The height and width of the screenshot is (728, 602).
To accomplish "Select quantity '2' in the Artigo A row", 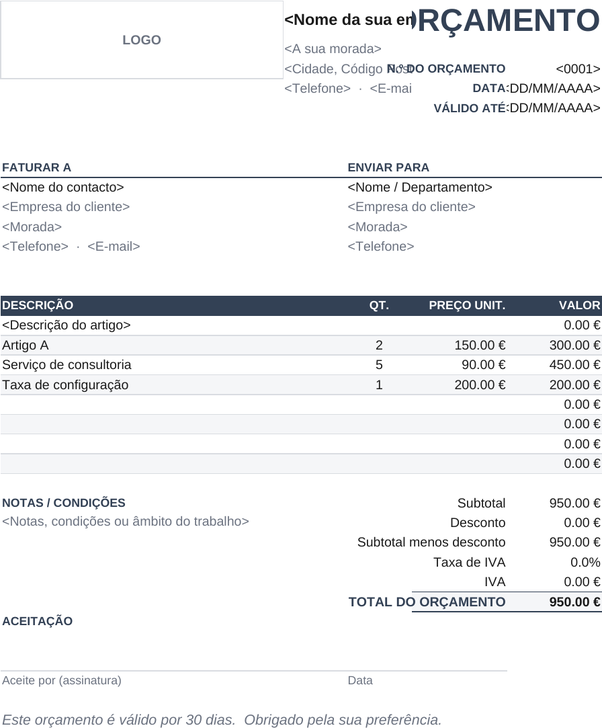I will coord(379,345).
